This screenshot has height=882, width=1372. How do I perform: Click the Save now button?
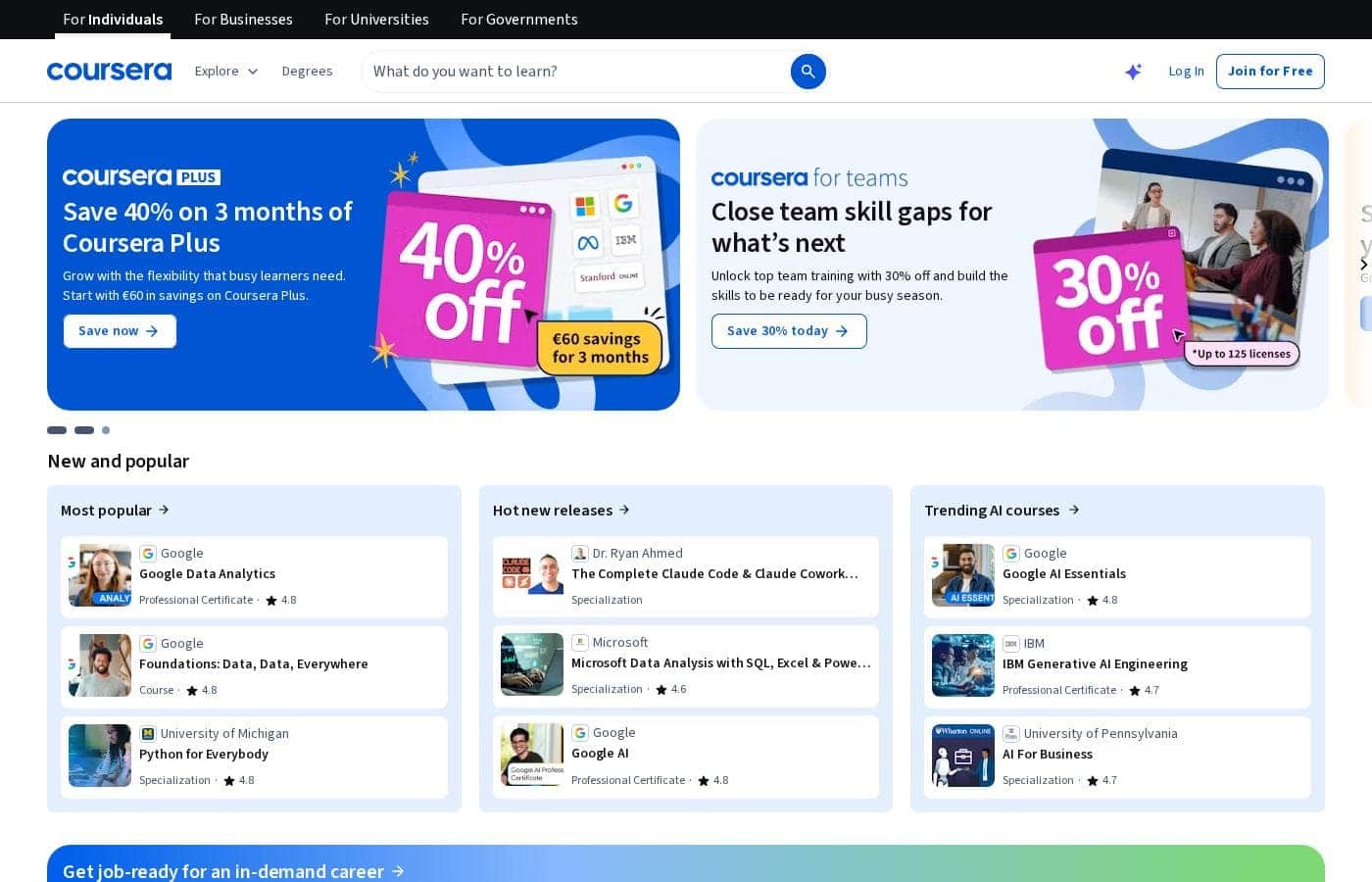120,331
